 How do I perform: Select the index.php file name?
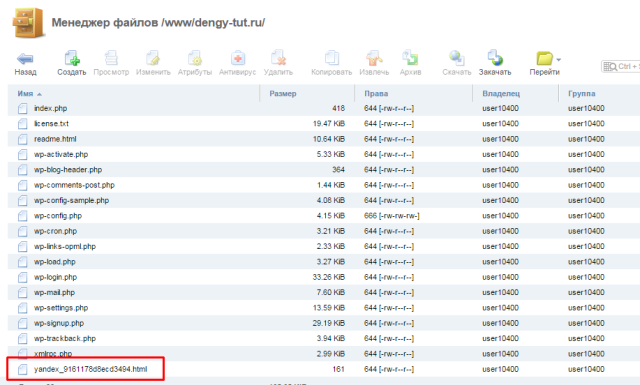pyautogui.click(x=50, y=108)
